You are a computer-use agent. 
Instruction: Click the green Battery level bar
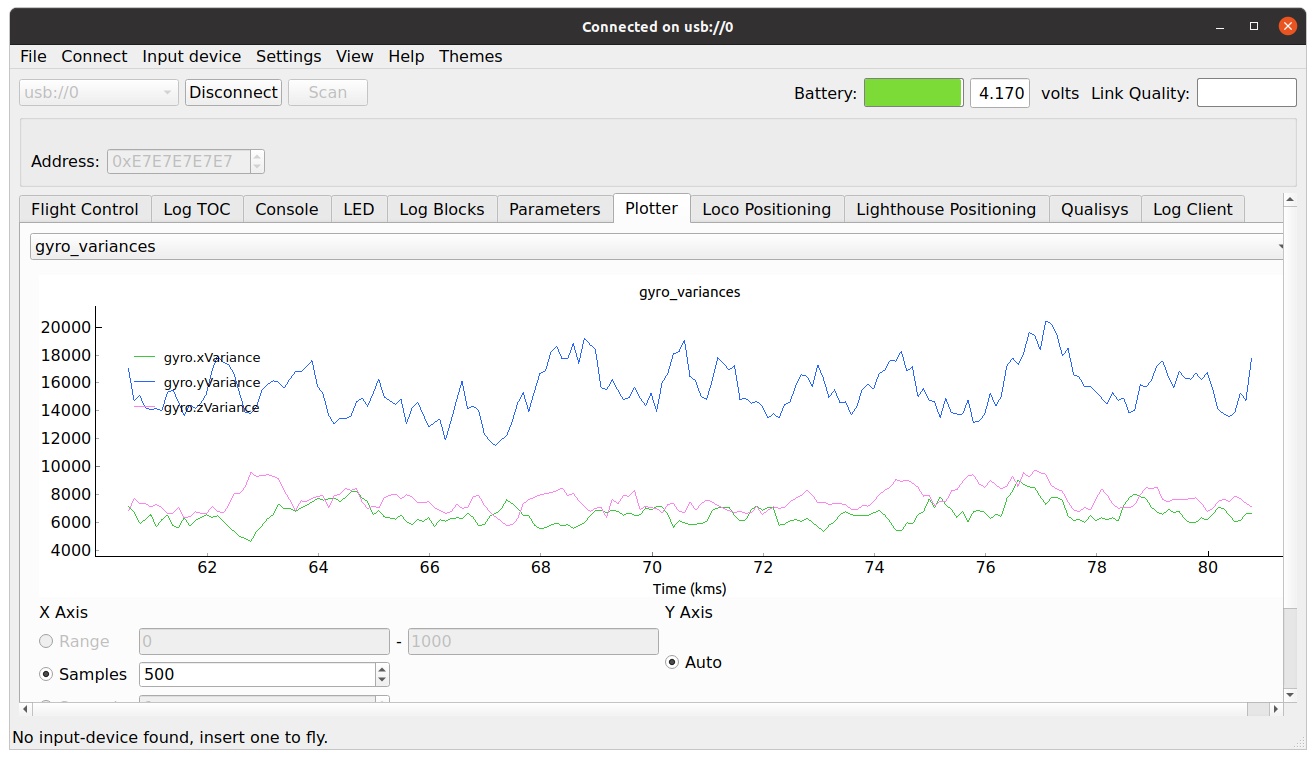tap(913, 93)
